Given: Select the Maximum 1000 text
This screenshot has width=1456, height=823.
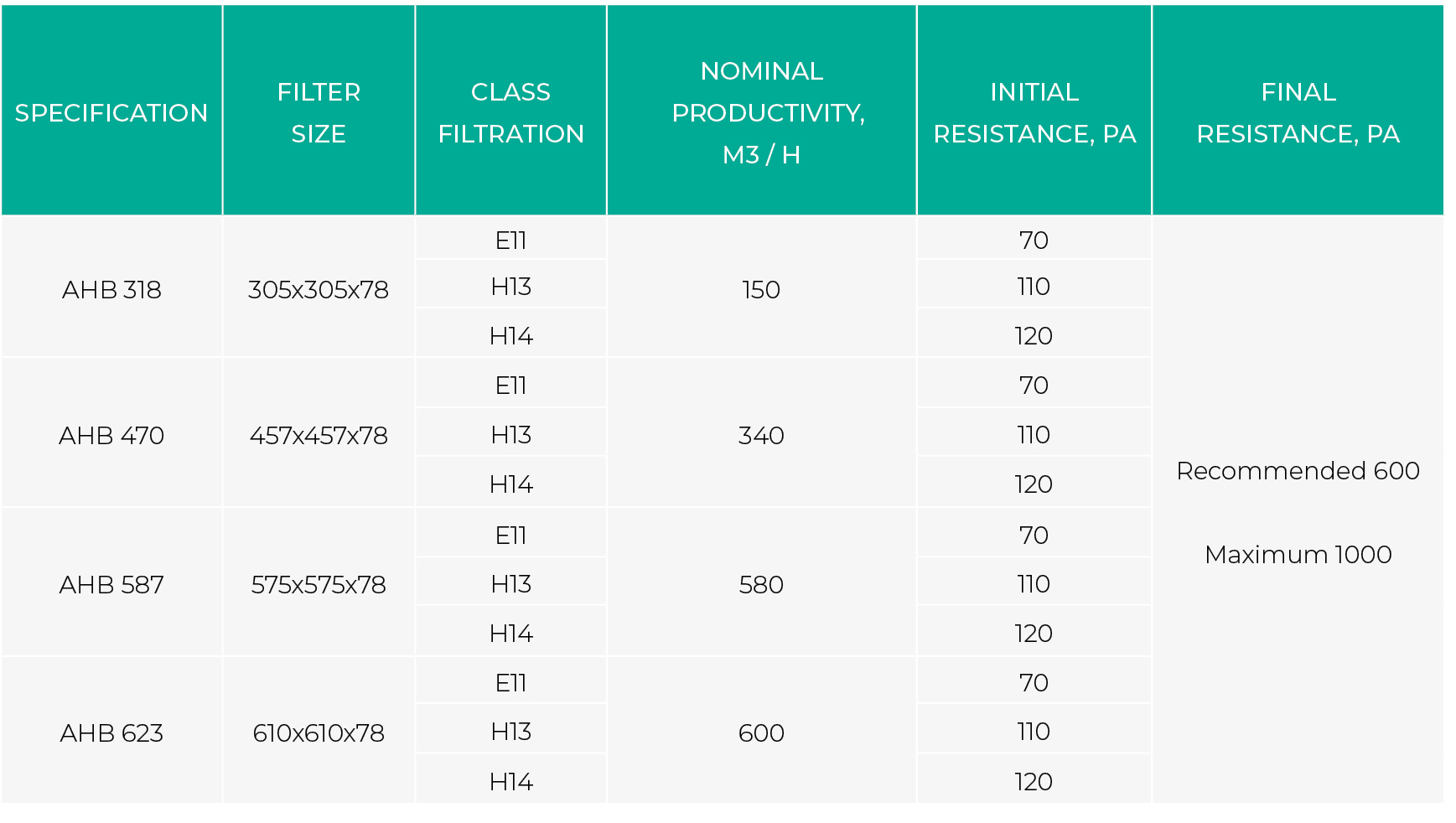Looking at the screenshot, I should [1298, 554].
